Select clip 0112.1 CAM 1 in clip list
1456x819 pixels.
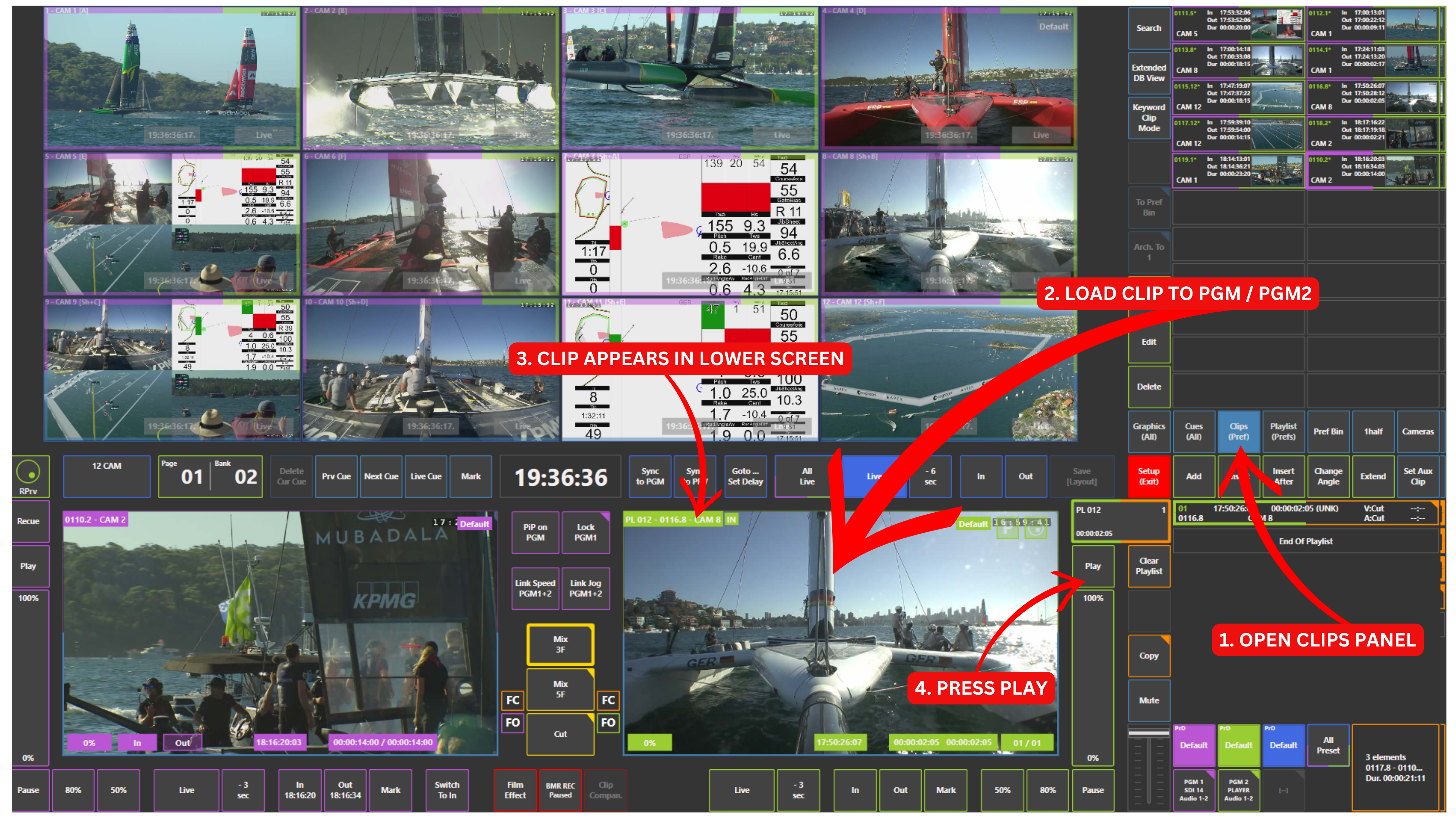(1373, 24)
